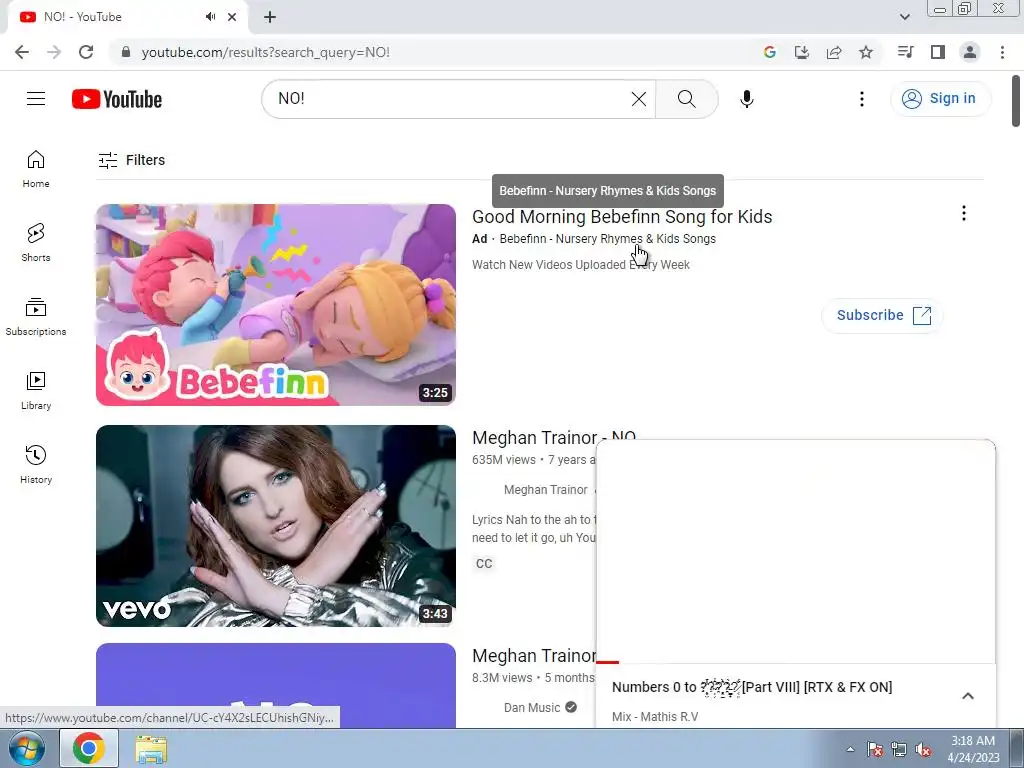This screenshot has height=768, width=1024.
Task: Open Library in the sidebar
Action: click(36, 391)
